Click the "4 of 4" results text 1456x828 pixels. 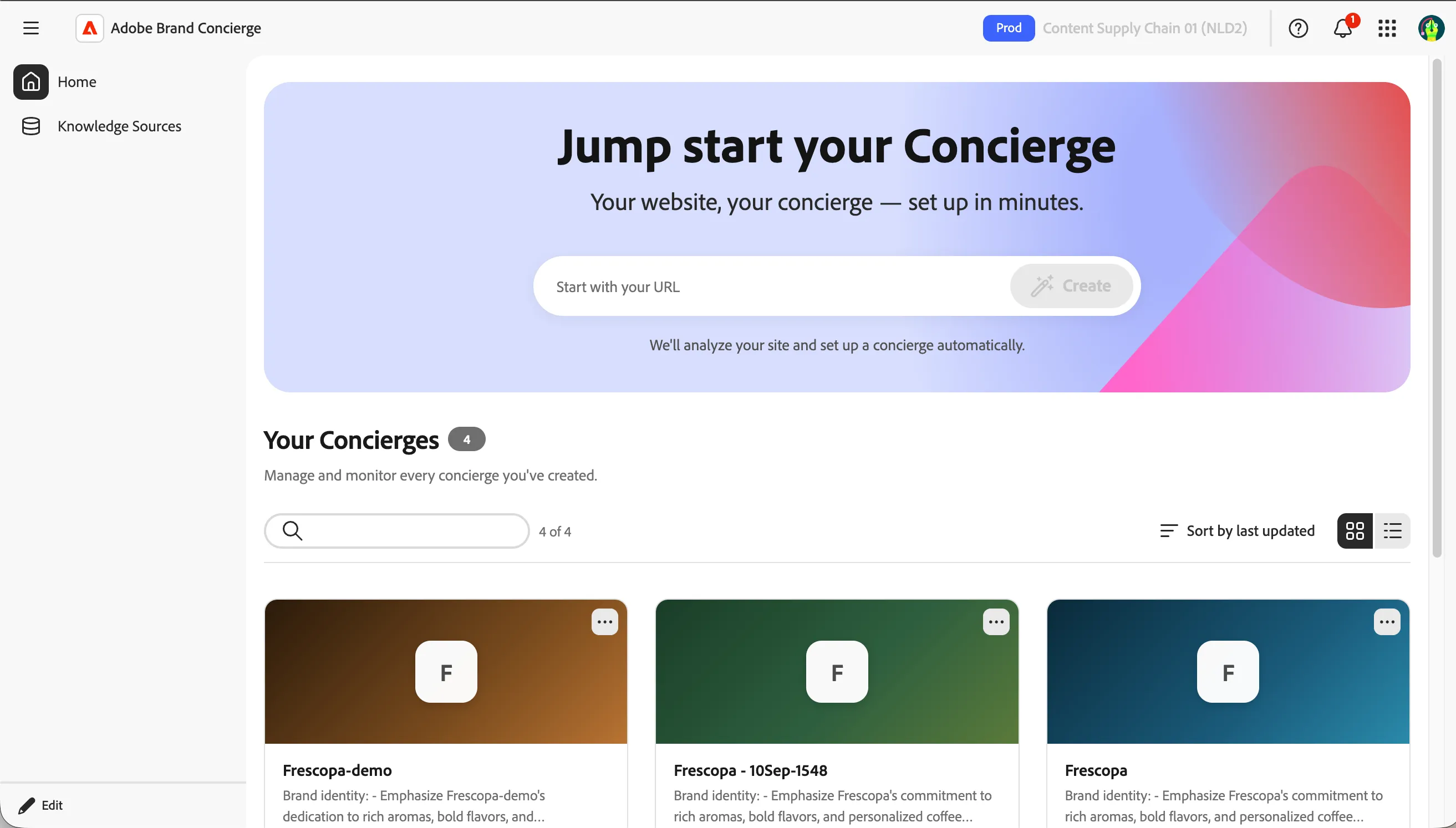click(554, 531)
